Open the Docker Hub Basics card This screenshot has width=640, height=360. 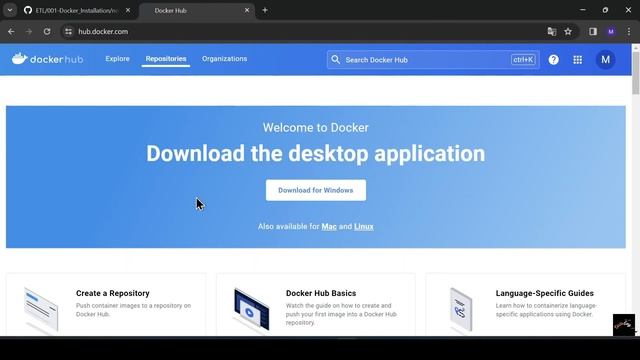316,305
